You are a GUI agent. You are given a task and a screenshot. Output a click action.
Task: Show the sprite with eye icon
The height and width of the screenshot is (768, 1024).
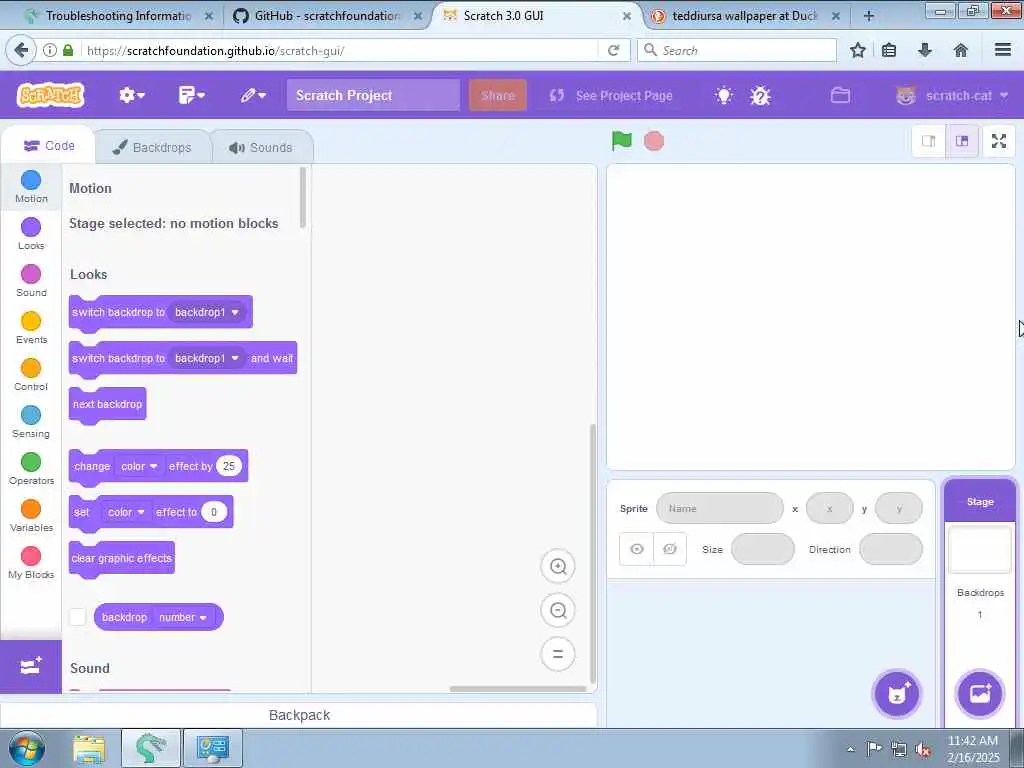click(x=637, y=549)
